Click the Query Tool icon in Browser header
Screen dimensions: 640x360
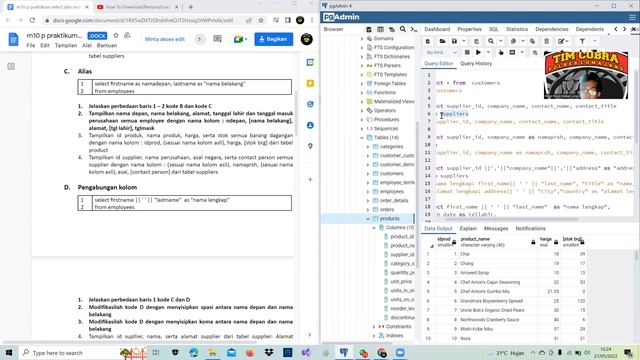[369, 29]
